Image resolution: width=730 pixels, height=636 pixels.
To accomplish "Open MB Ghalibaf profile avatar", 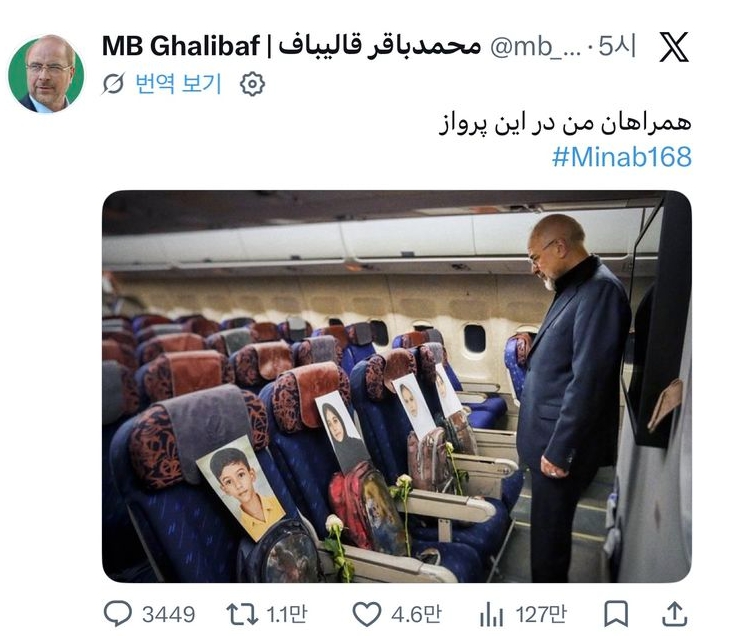I will 46,74.
